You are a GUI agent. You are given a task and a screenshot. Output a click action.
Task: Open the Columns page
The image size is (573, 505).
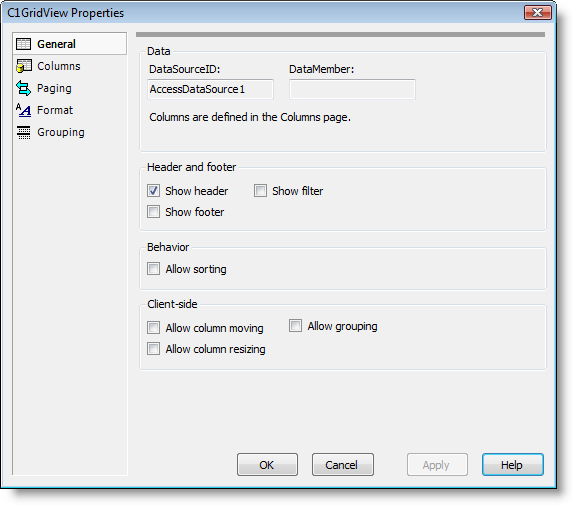(59, 66)
